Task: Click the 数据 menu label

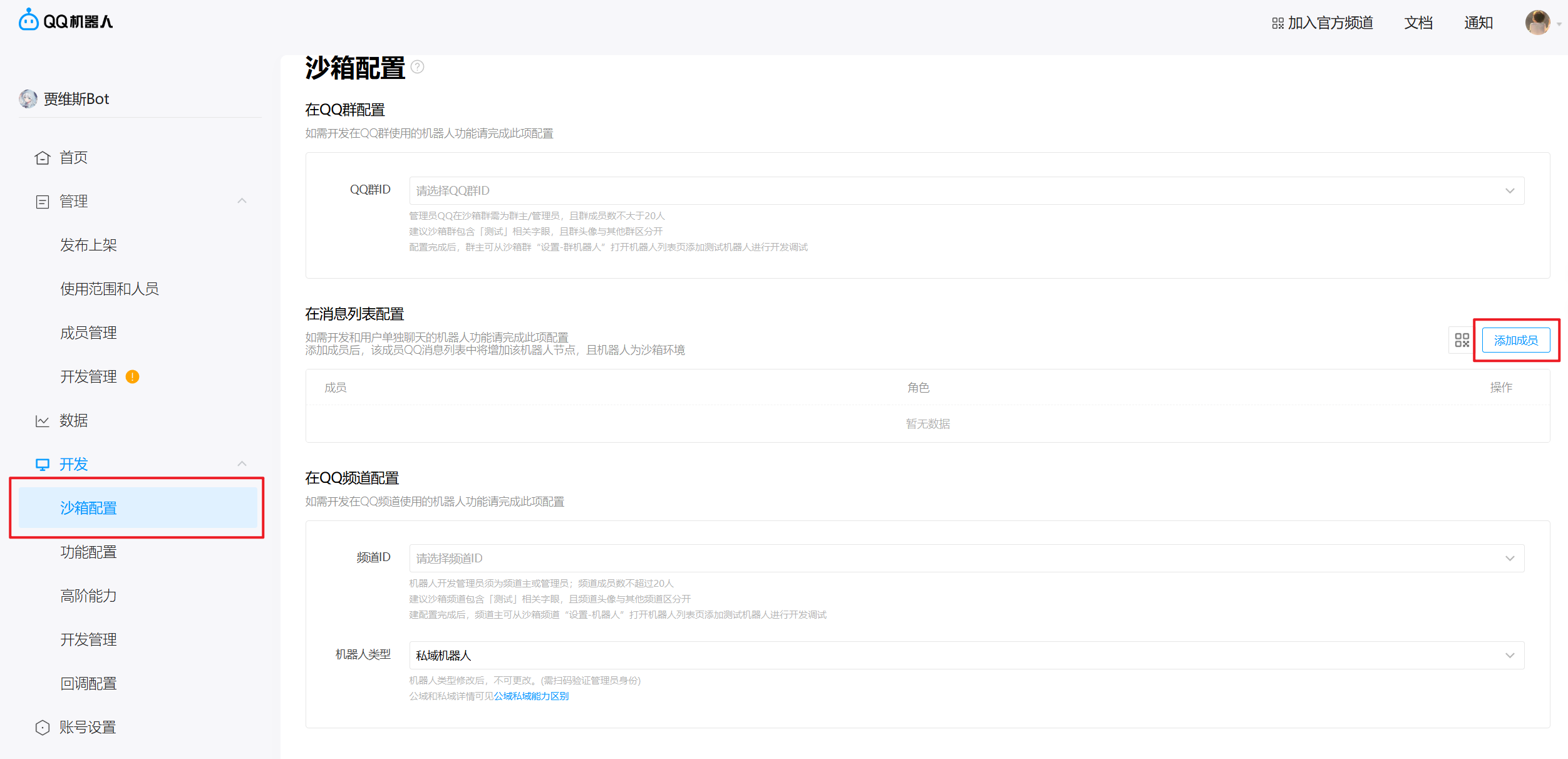Action: 73,421
